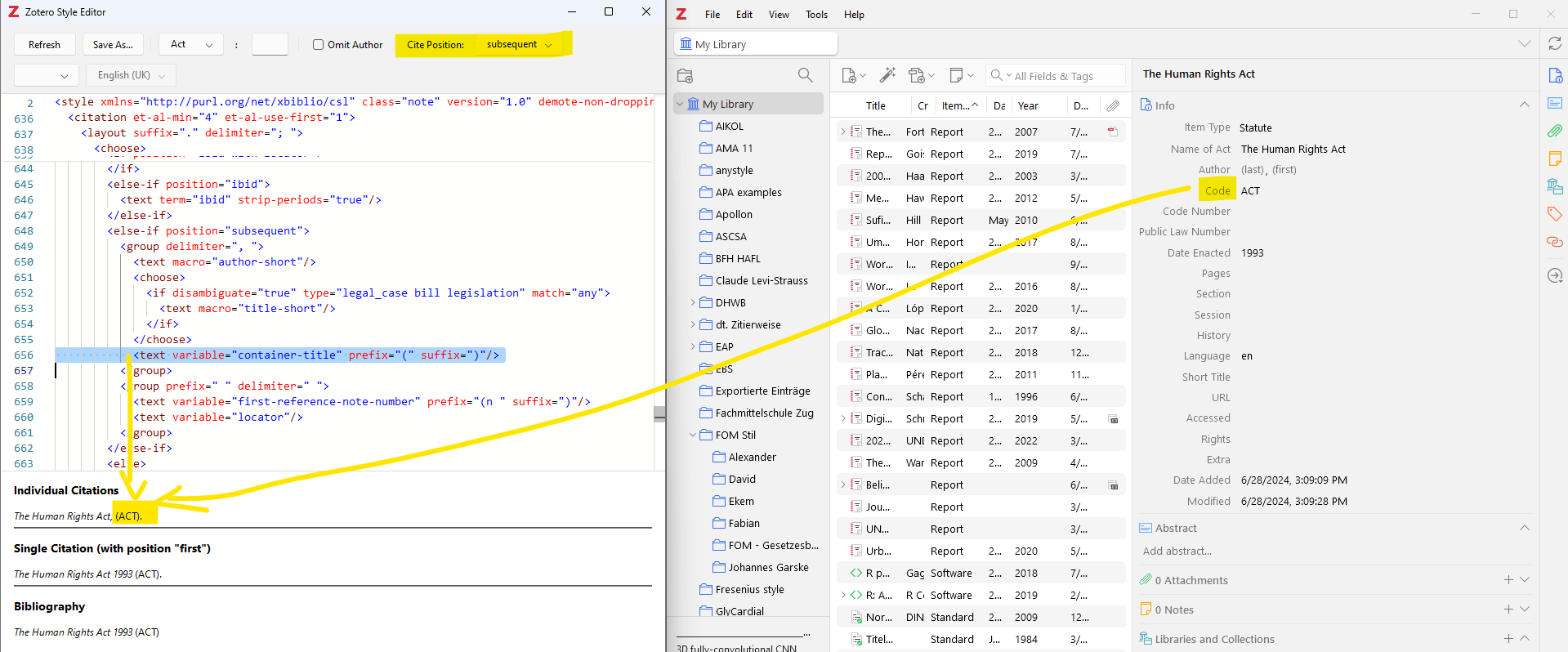Click the All Fields & Tags search box
The height and width of the screenshot is (652, 1568).
1056,75
